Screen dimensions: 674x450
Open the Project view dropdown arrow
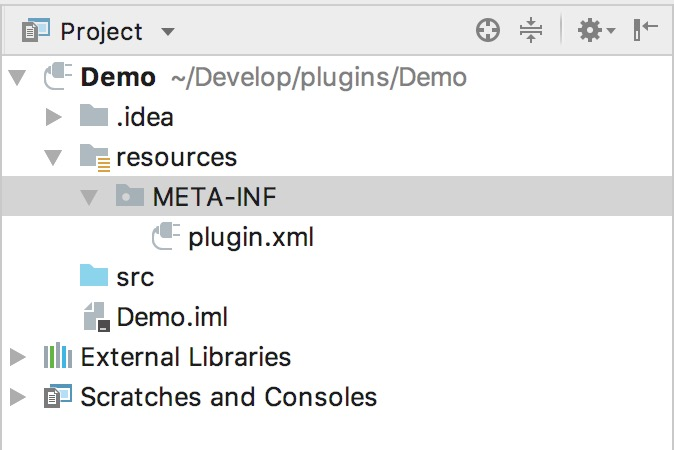168,31
